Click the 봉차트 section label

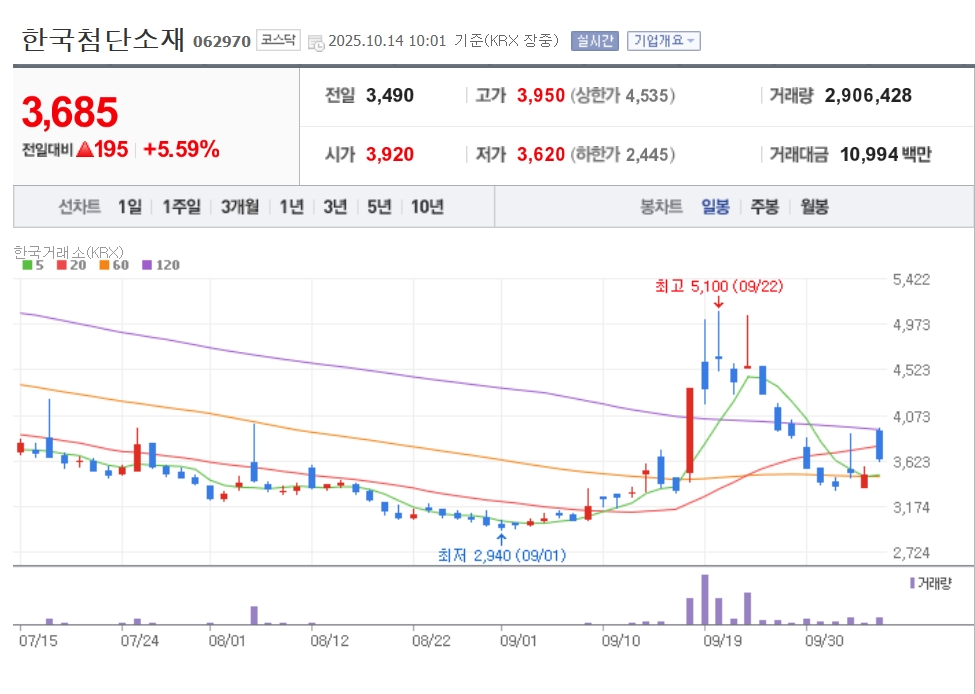pos(661,206)
